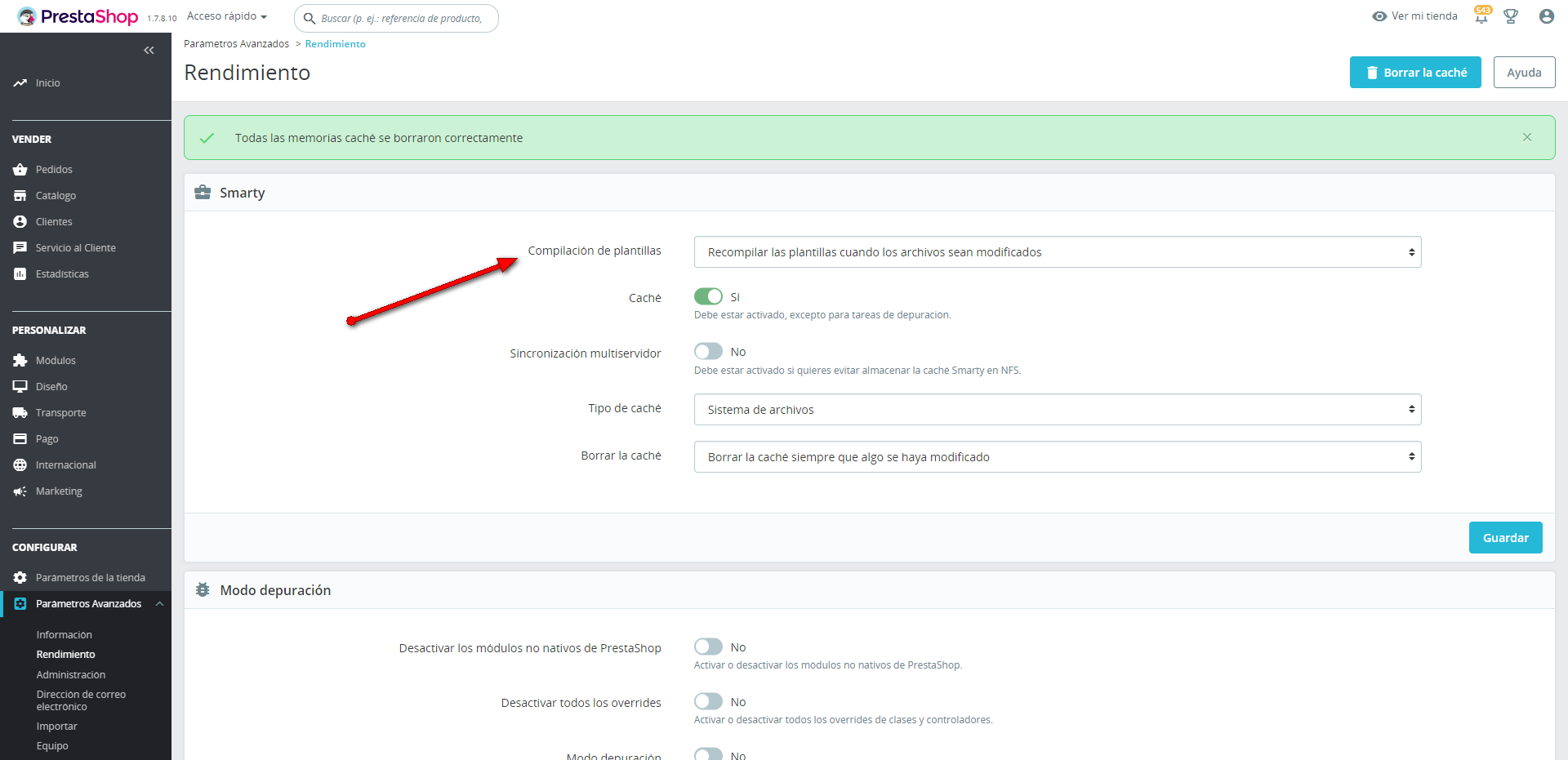Open the Borrar la caché dropdown
Viewport: 1568px width, 760px height.
1058,457
